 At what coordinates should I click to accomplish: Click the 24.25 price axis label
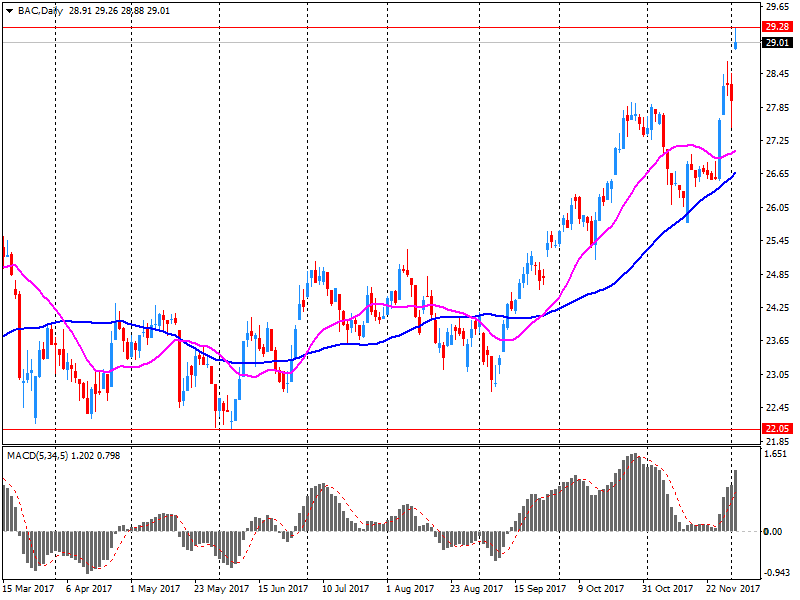point(777,307)
